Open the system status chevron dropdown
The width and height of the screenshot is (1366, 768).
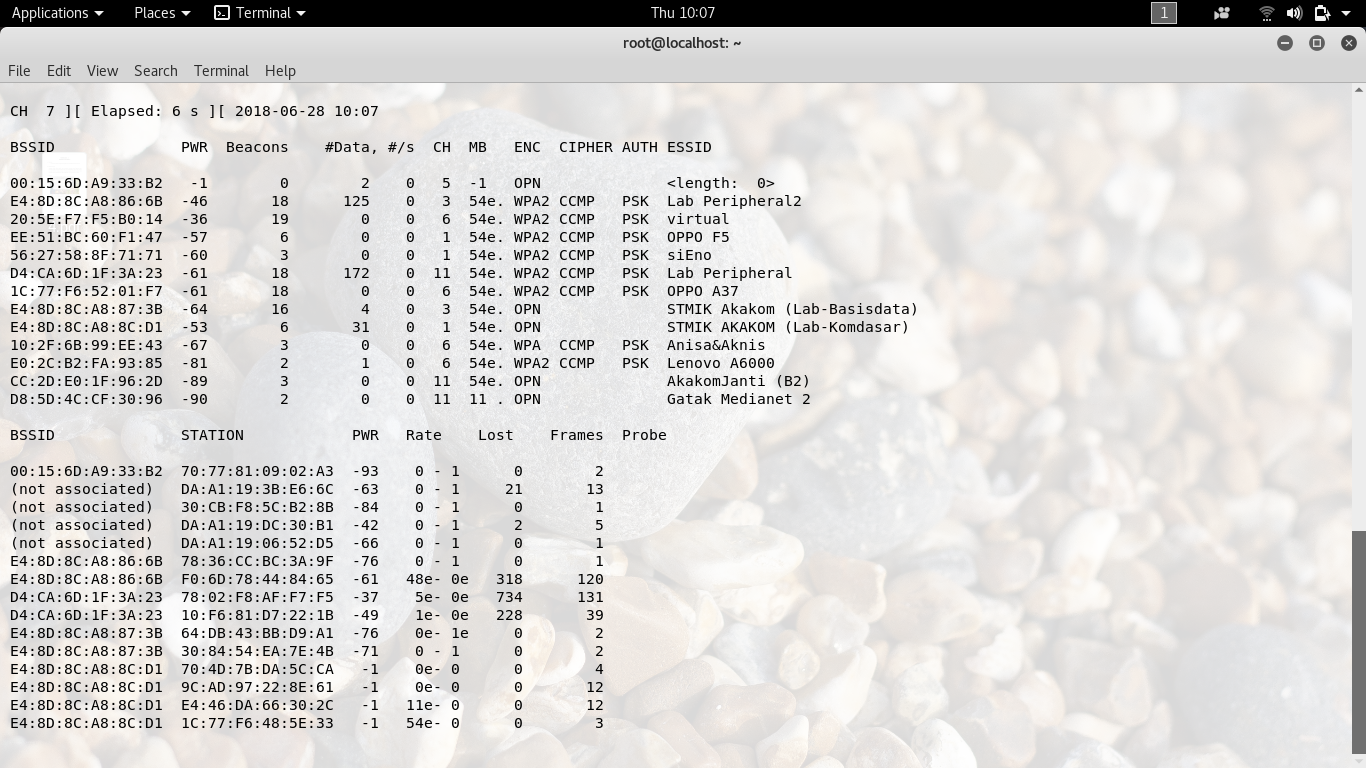tap(1345, 13)
